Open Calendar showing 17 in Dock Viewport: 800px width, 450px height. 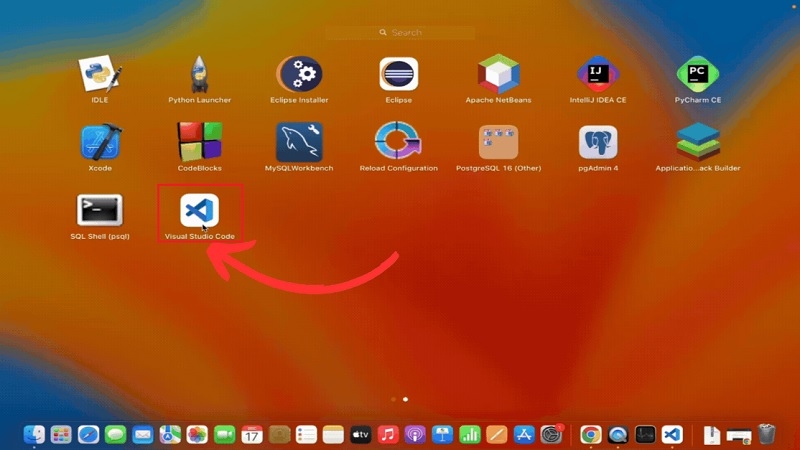point(252,435)
